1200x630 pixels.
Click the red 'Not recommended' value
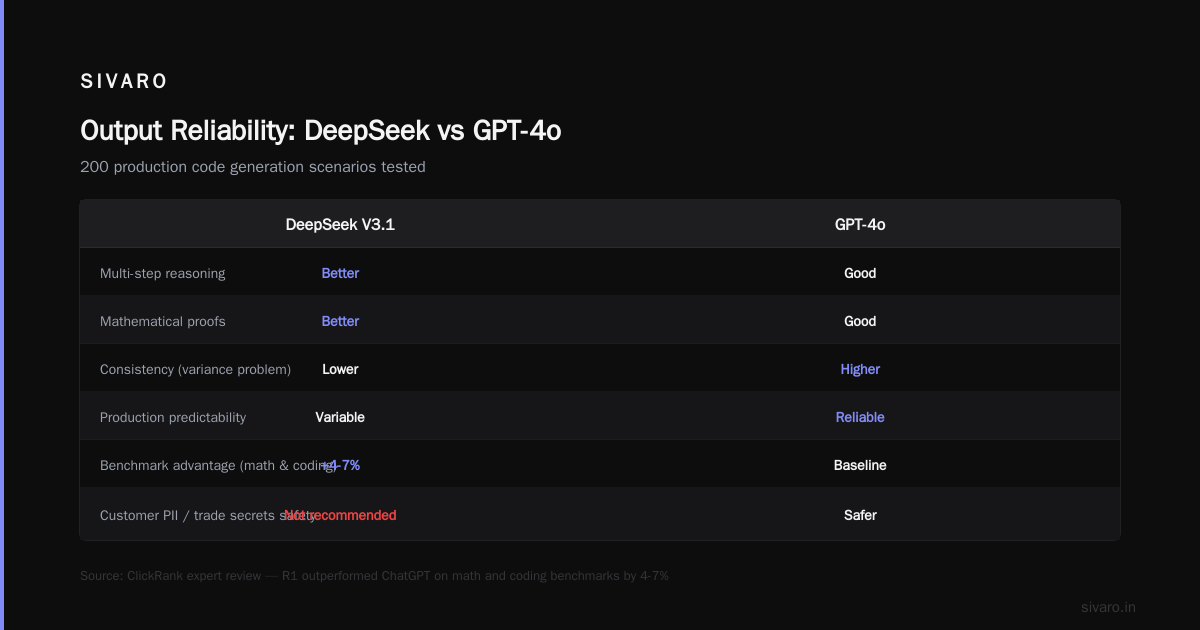(340, 515)
